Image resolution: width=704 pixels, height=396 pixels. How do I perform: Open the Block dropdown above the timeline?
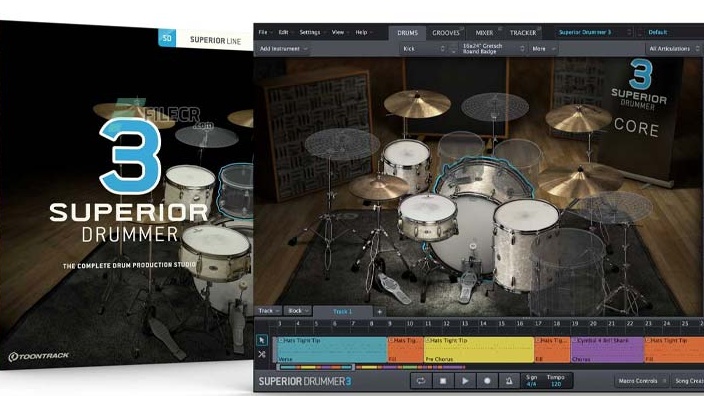298,311
